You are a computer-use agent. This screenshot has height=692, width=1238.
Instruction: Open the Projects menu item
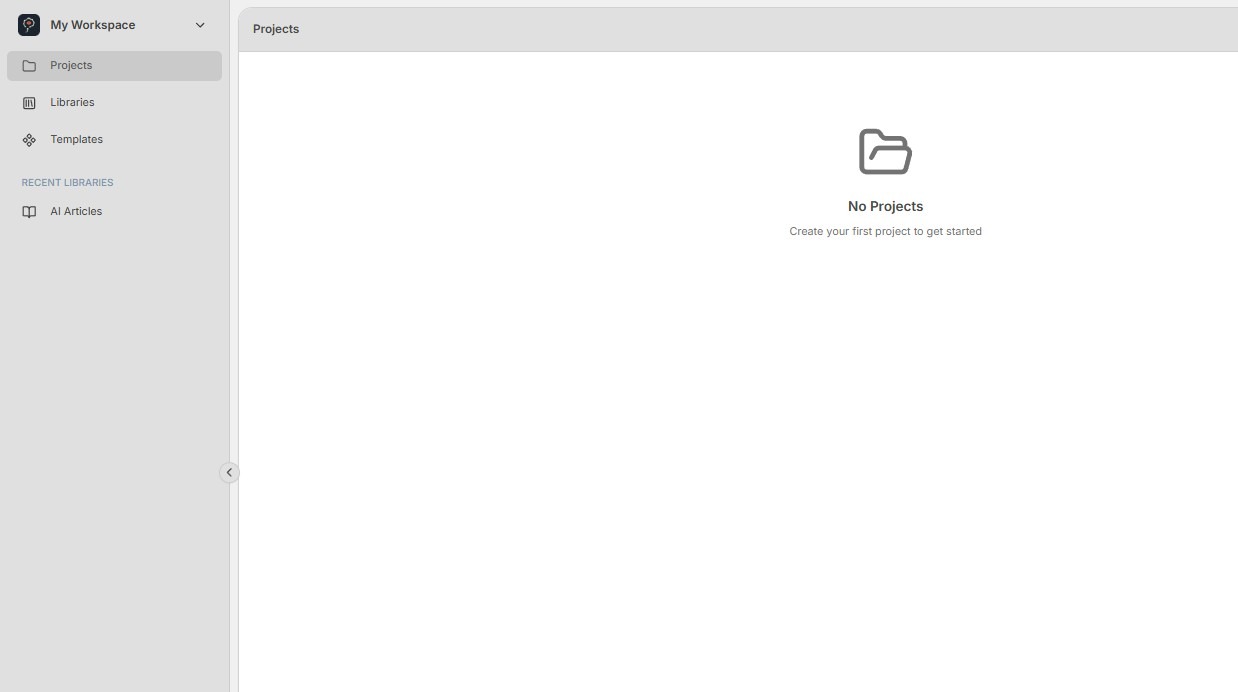tap(114, 66)
